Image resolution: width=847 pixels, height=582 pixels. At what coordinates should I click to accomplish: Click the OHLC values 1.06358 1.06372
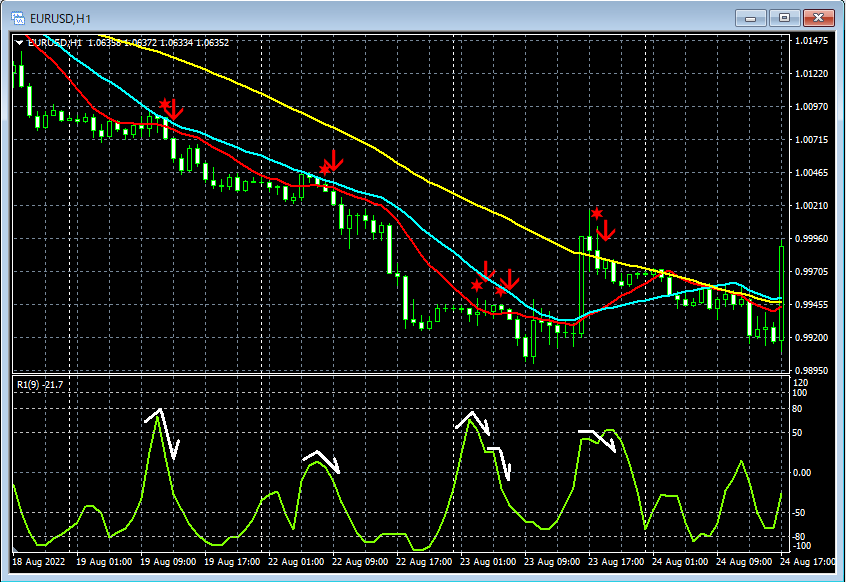(x=122, y=42)
